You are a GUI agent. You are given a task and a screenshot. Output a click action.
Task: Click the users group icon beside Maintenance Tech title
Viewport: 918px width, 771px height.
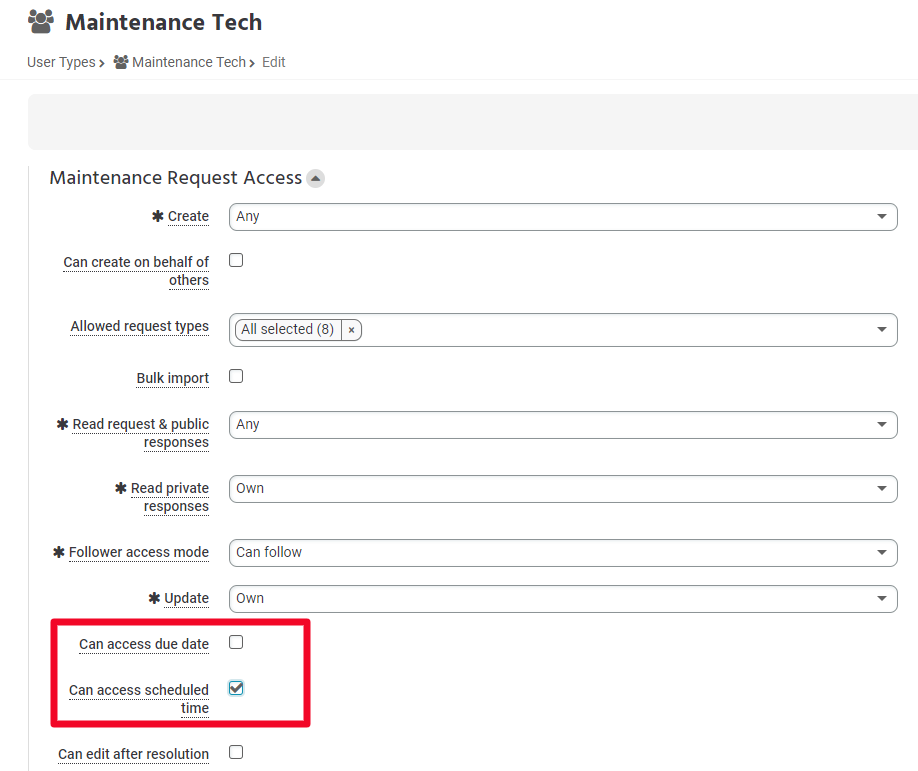pyautogui.click(x=41, y=22)
